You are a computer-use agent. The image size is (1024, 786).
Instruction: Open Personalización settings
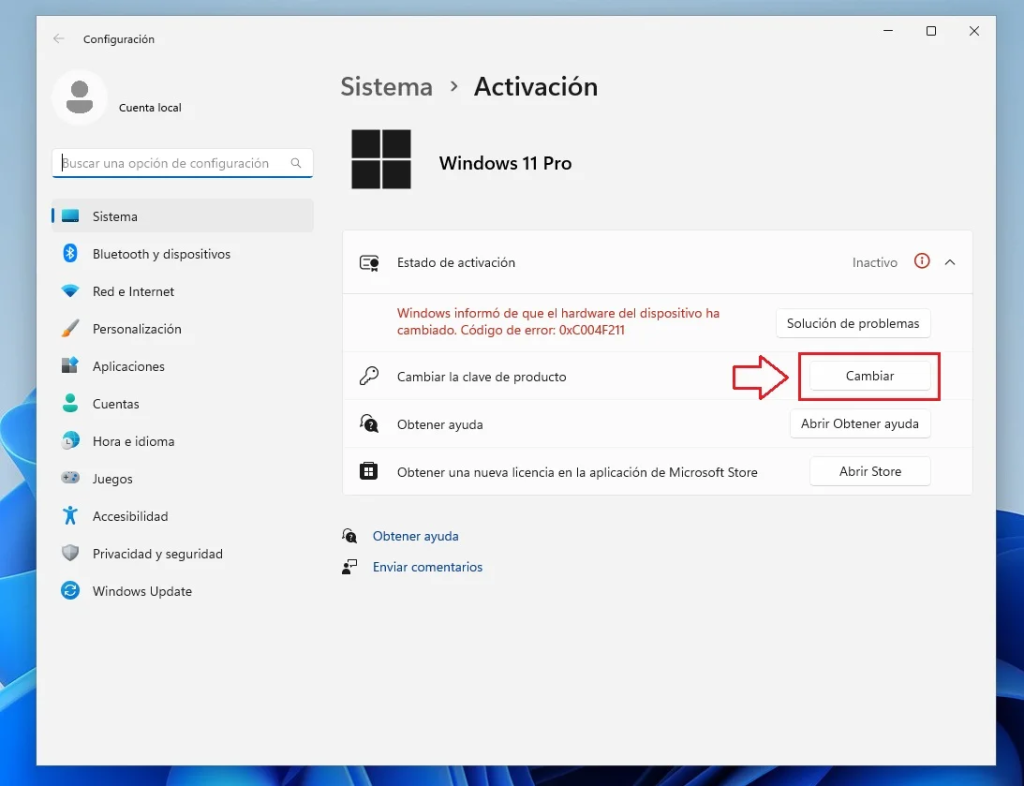tap(182, 329)
